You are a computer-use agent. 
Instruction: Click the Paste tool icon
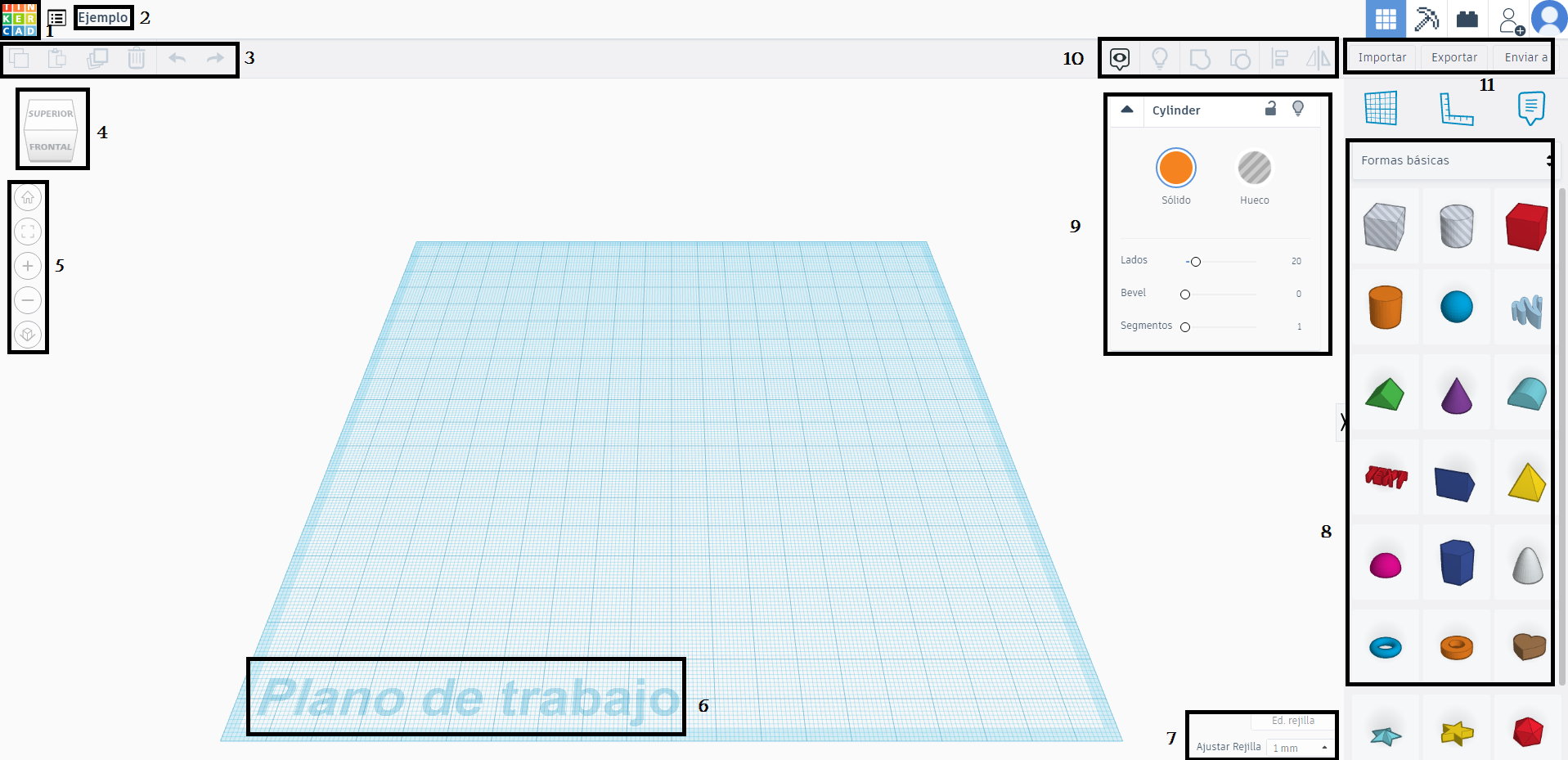pos(57,59)
